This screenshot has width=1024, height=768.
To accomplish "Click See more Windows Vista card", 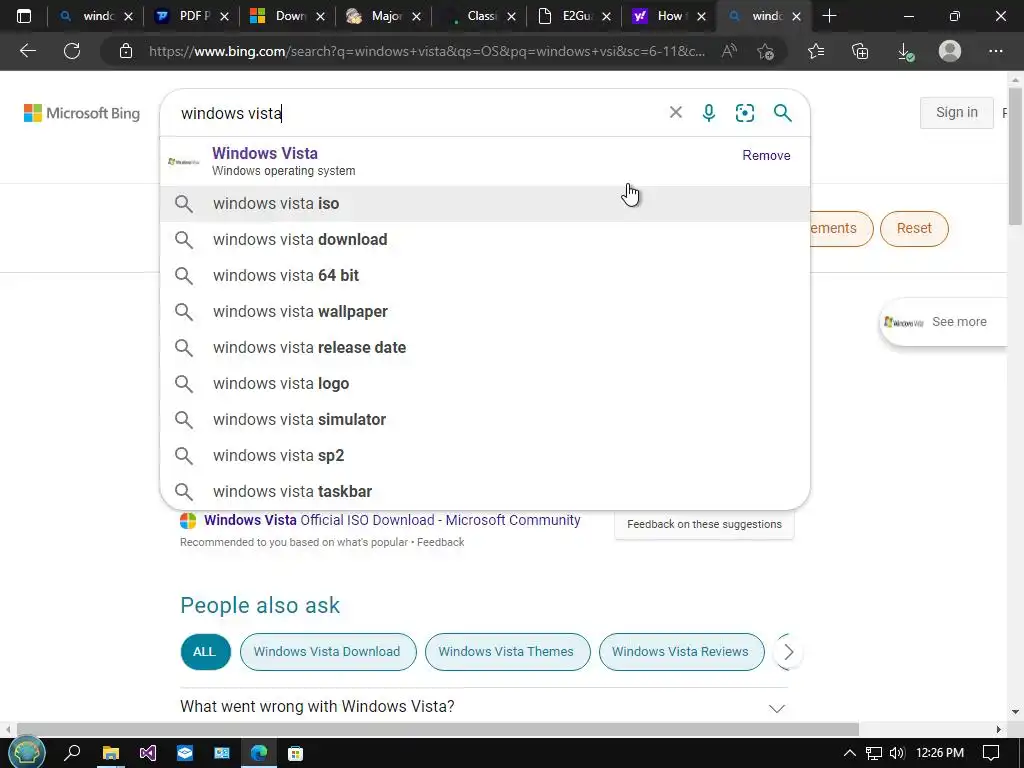I will tap(944, 322).
